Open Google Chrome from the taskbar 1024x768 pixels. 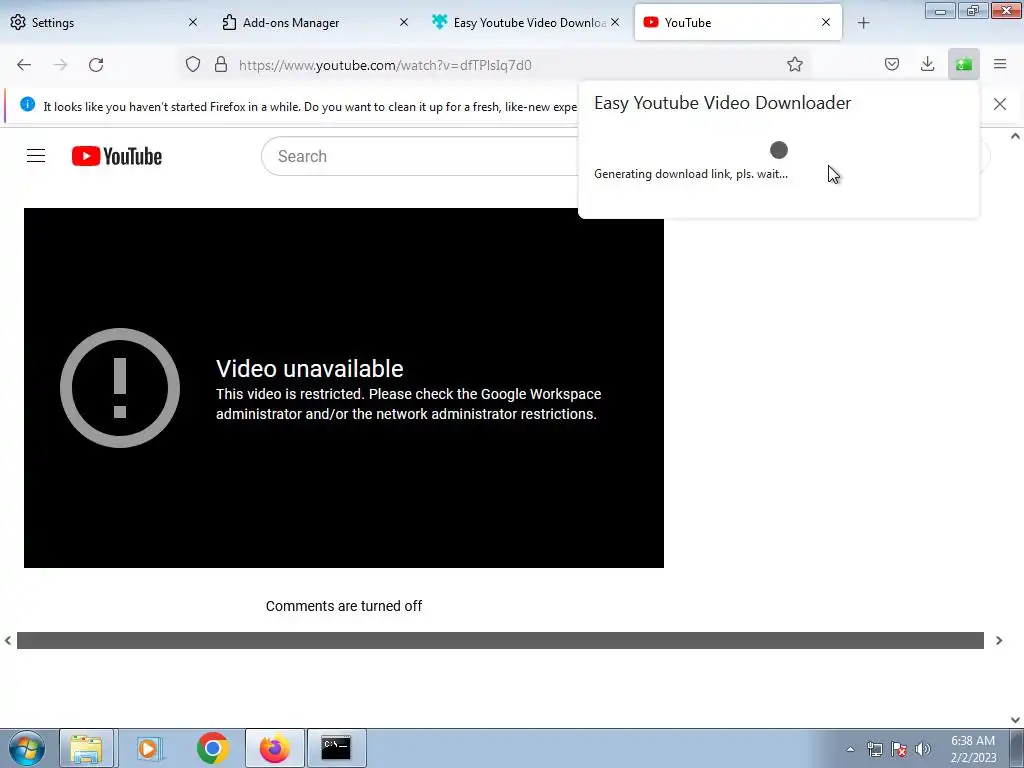click(212, 748)
